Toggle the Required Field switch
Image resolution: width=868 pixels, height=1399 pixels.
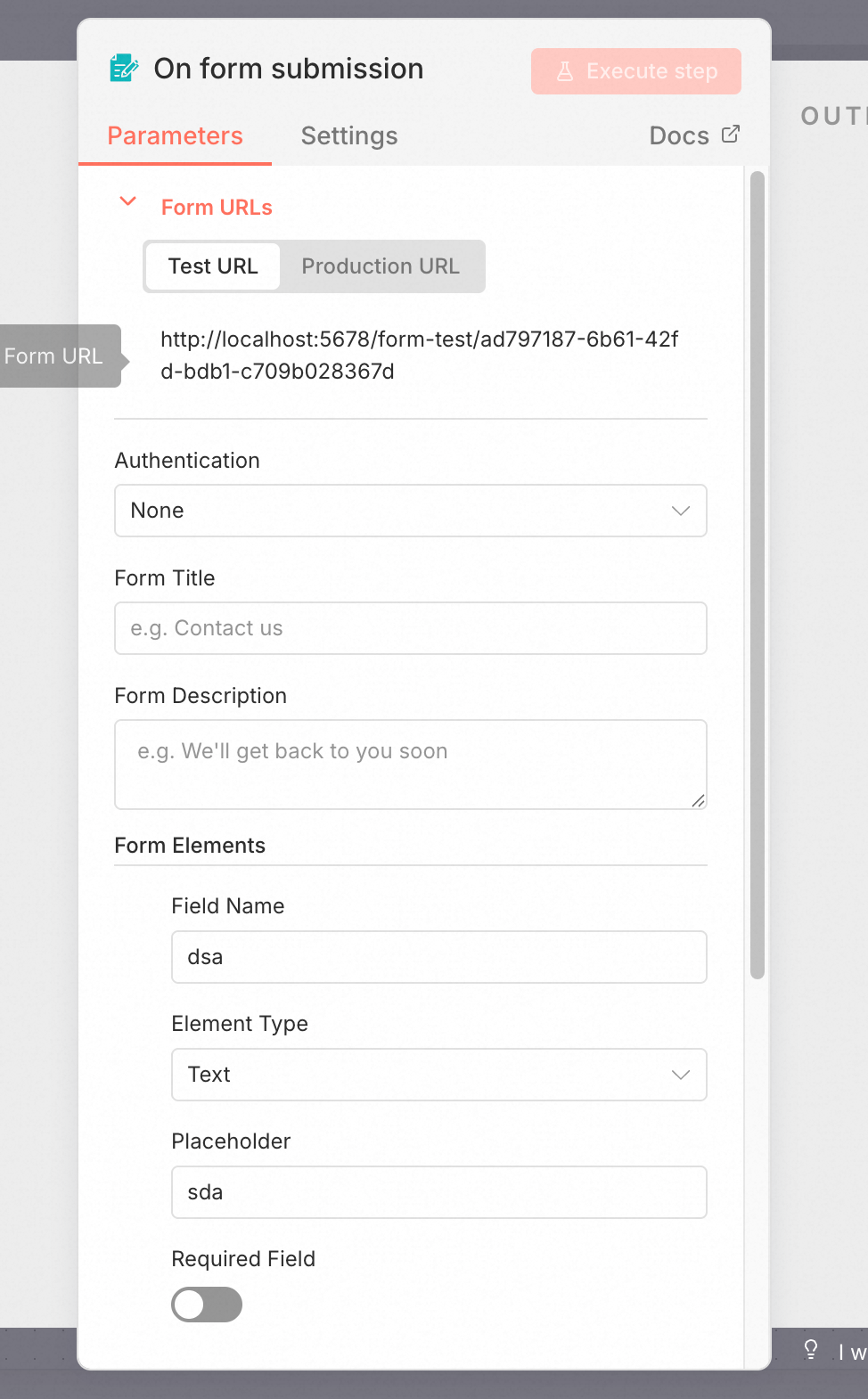point(207,1305)
